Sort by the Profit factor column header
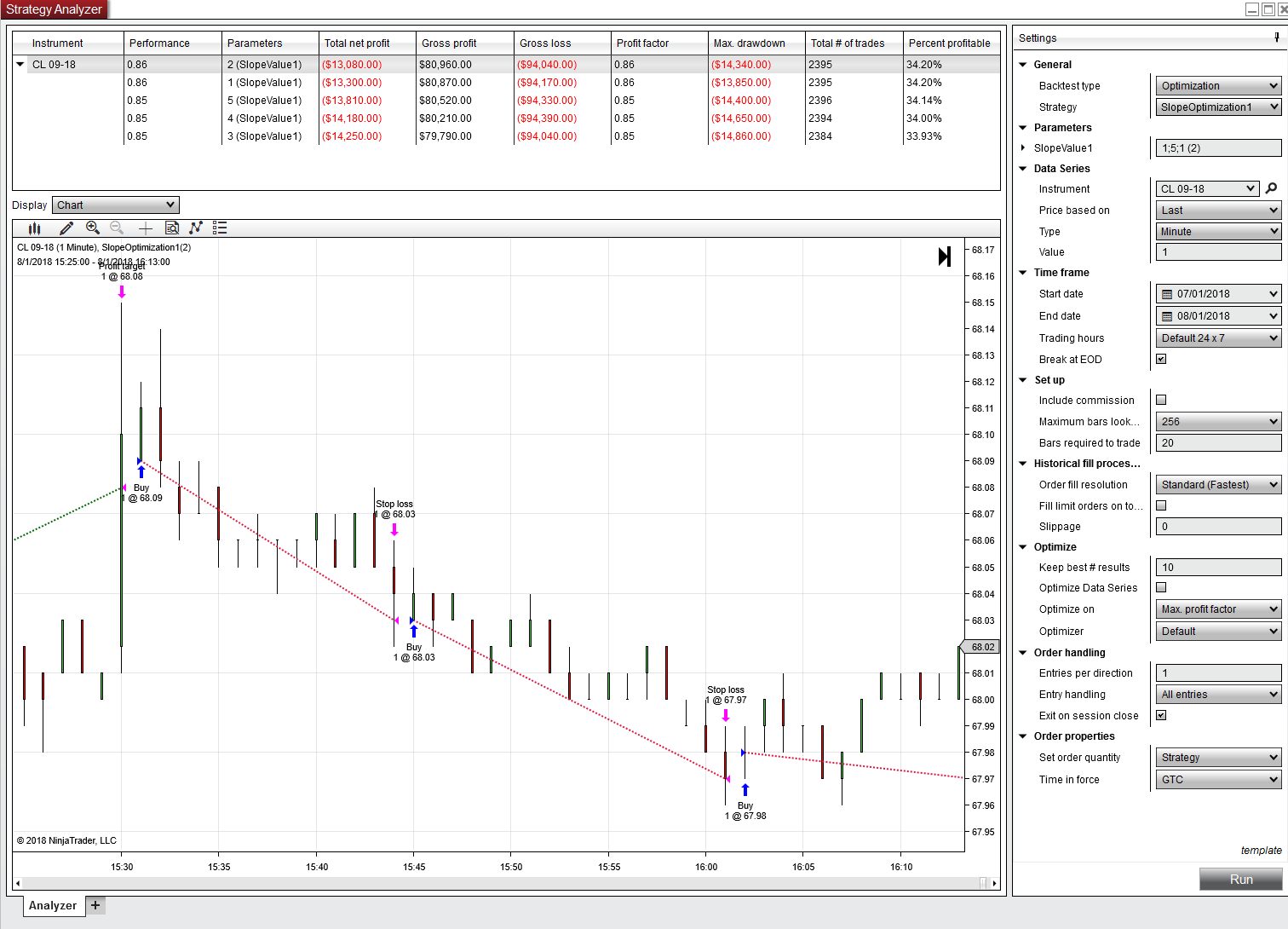The image size is (1288, 929). [x=659, y=43]
